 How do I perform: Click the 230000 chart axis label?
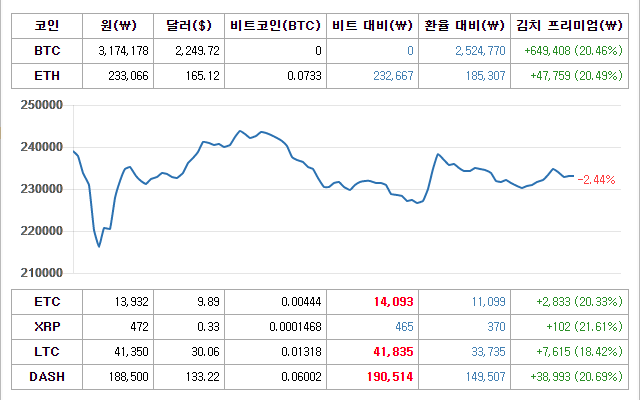42,189
